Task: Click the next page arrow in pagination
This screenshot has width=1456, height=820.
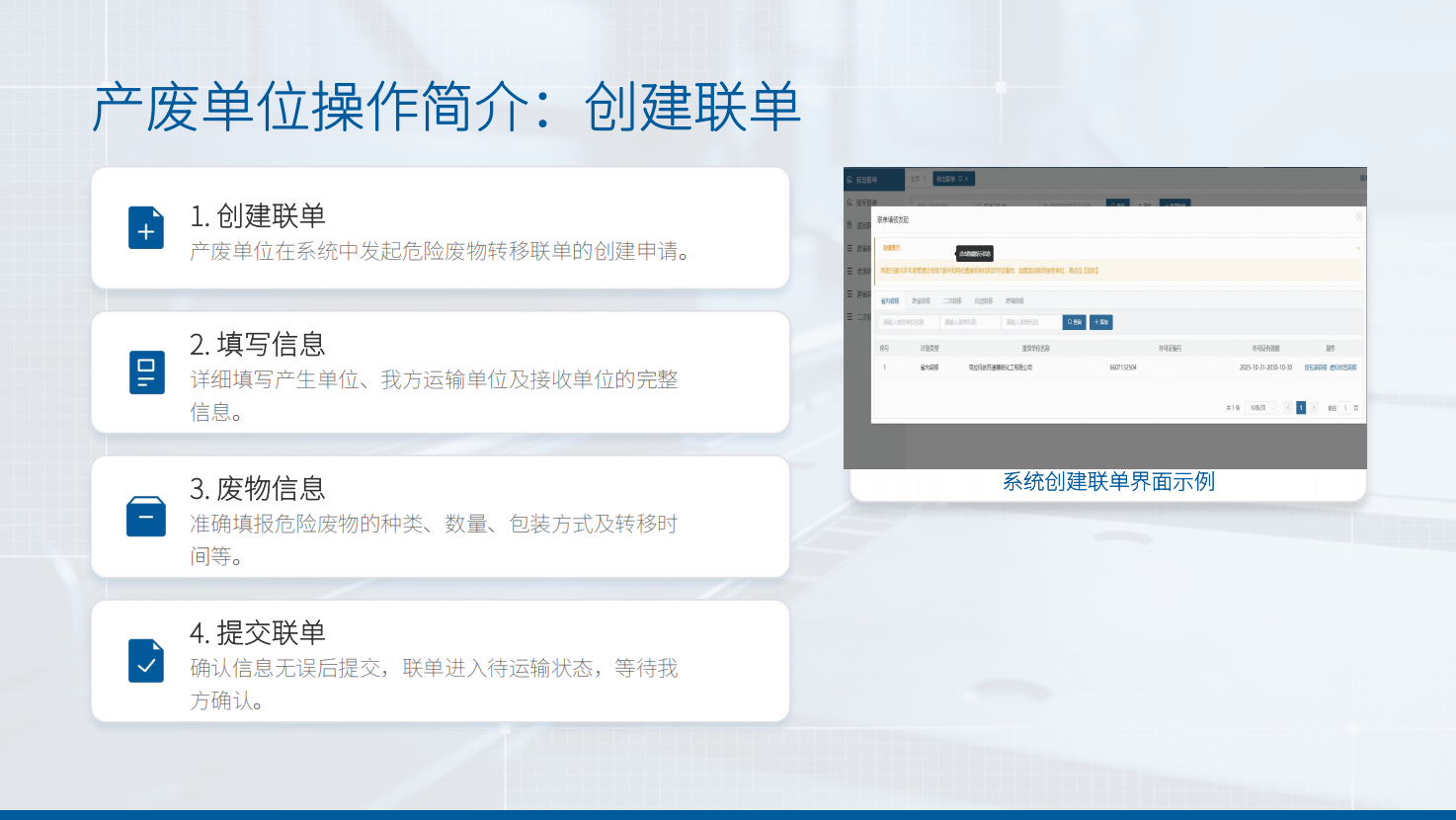Action: point(1314,408)
